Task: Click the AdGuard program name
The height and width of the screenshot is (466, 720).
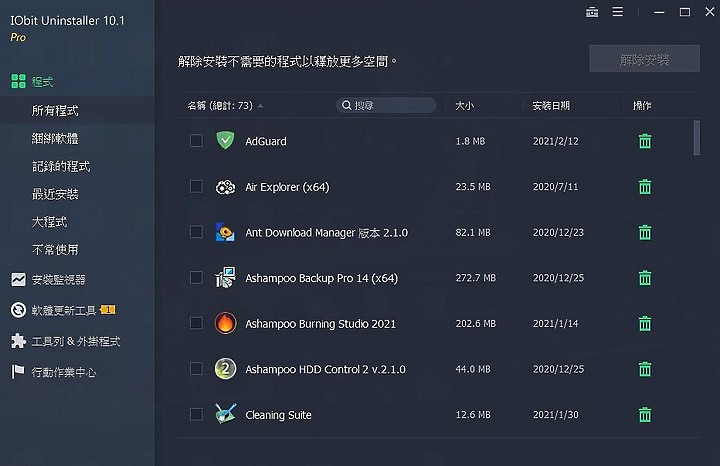Action: [x=266, y=141]
